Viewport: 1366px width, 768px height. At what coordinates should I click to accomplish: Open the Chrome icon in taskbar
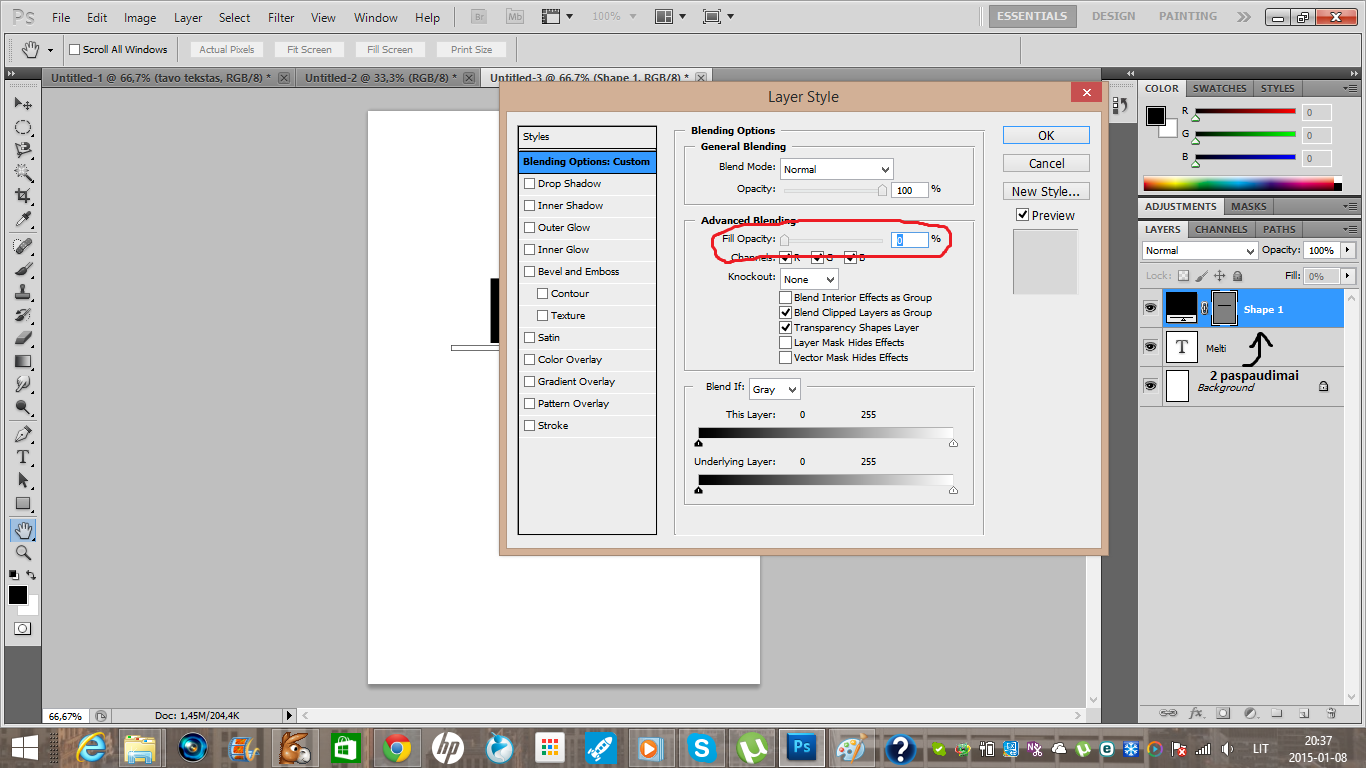click(x=397, y=747)
